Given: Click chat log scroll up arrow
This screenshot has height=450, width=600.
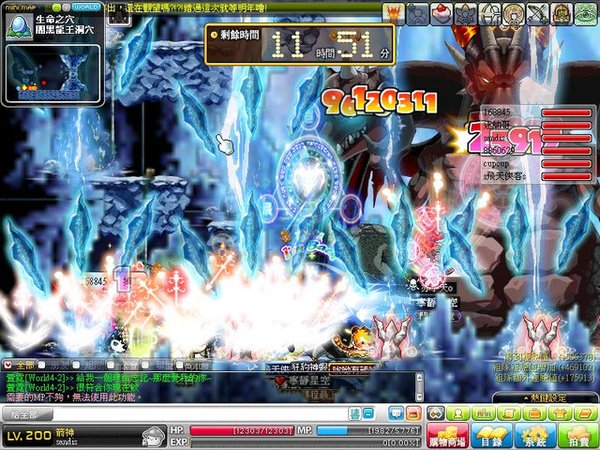Looking at the screenshot, I should coord(419,377).
